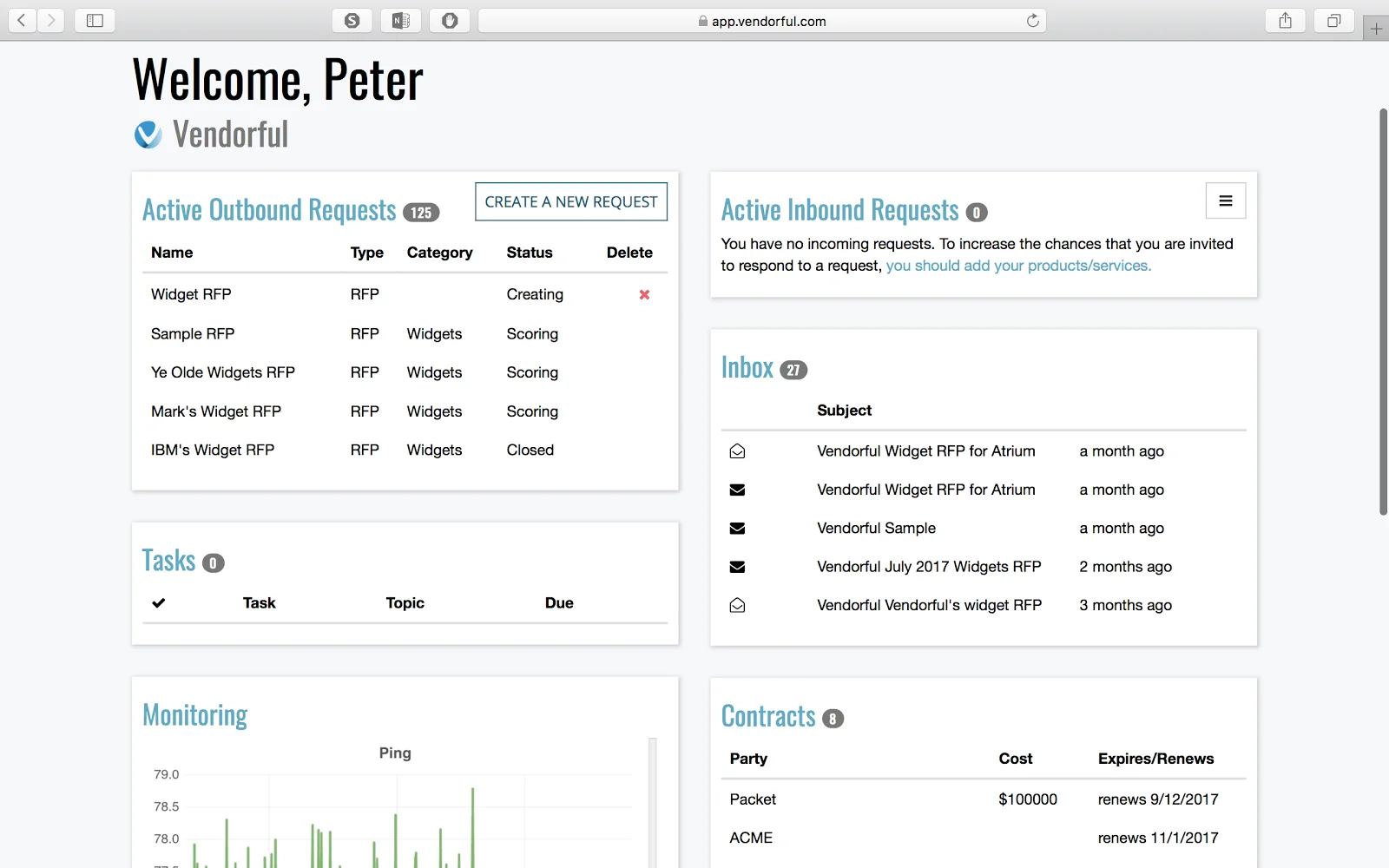The width and height of the screenshot is (1389, 868).
Task: Open the Contracts heading link
Action: coord(768,716)
